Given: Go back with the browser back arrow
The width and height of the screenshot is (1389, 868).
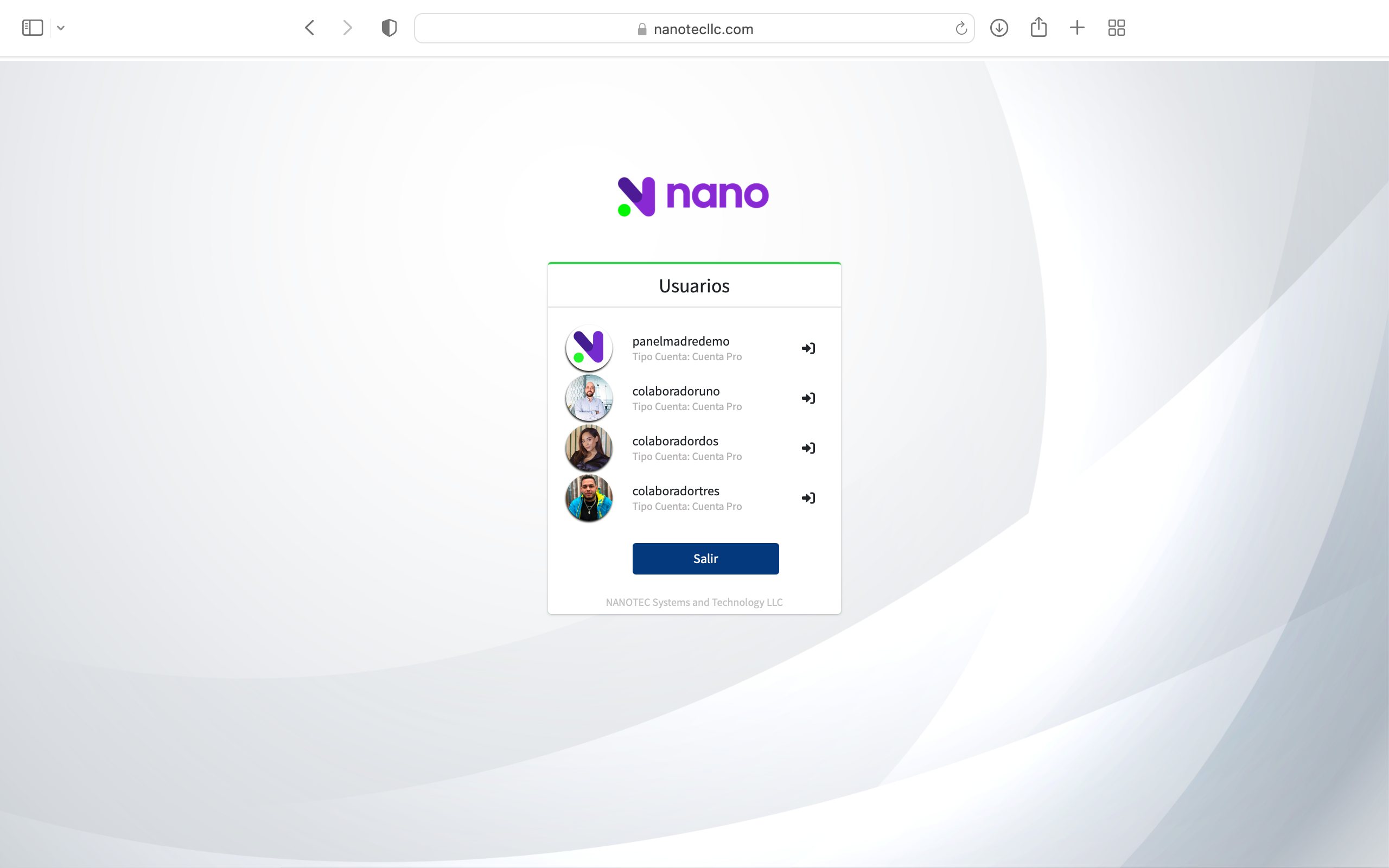Looking at the screenshot, I should [x=309, y=28].
